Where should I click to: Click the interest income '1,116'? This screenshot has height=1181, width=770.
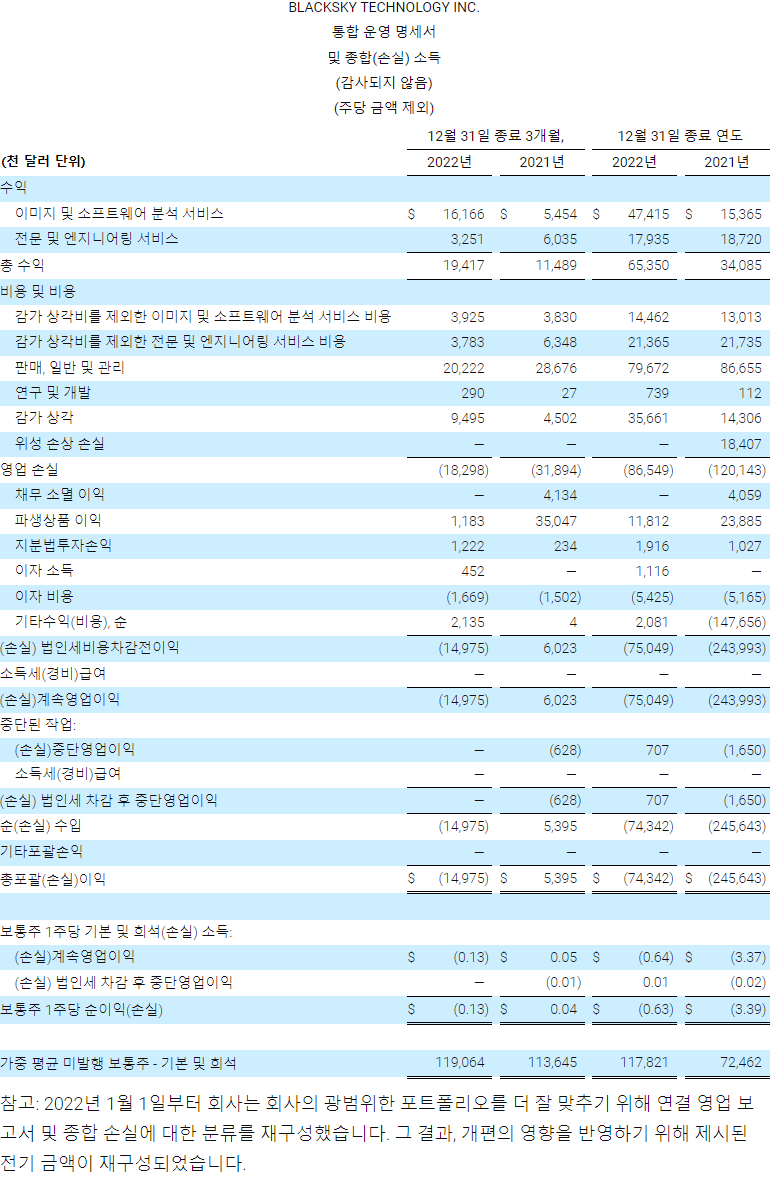[x=652, y=572]
